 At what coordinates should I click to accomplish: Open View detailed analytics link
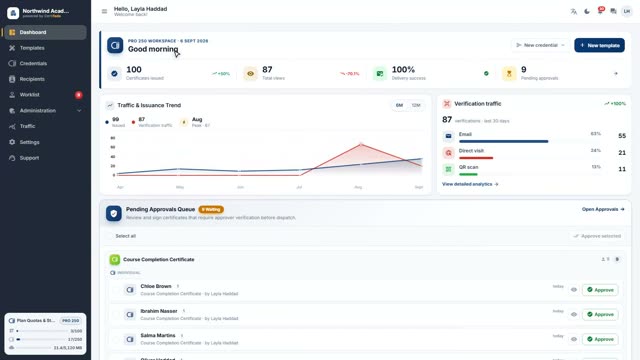click(470, 184)
